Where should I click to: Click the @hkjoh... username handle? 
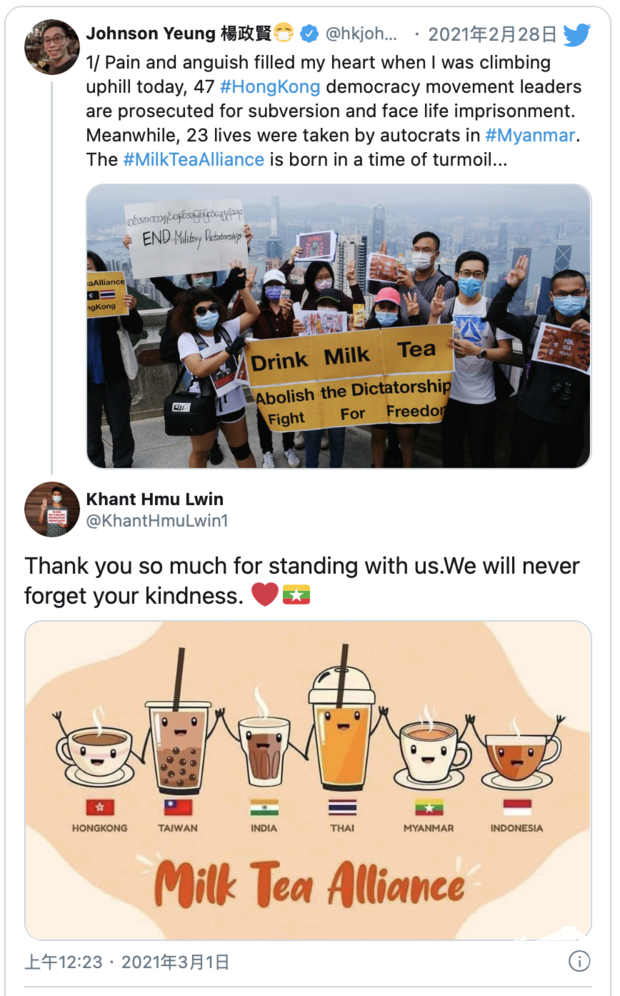(x=361, y=34)
